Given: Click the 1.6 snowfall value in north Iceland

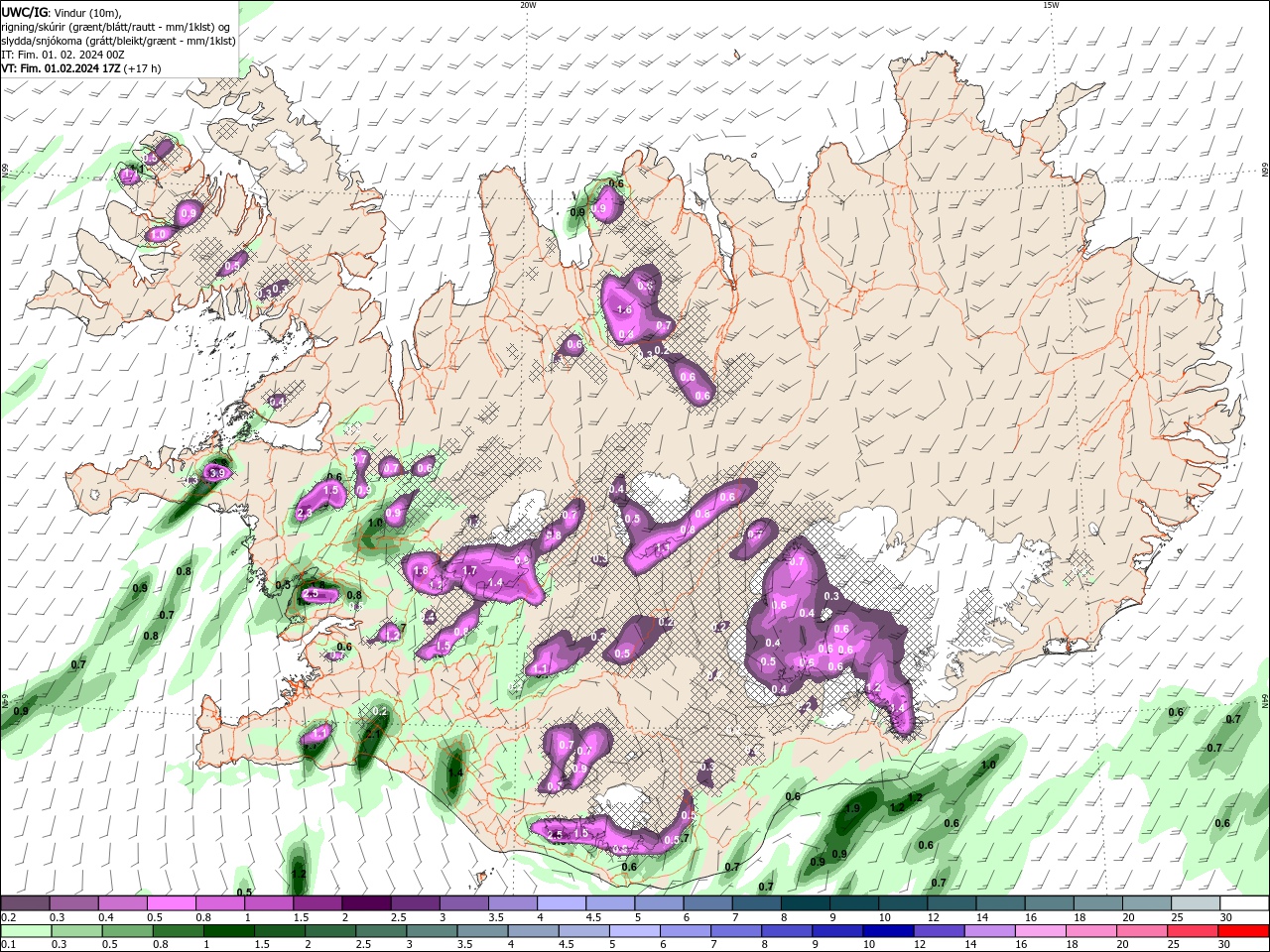Looking at the screenshot, I should coord(624,310).
